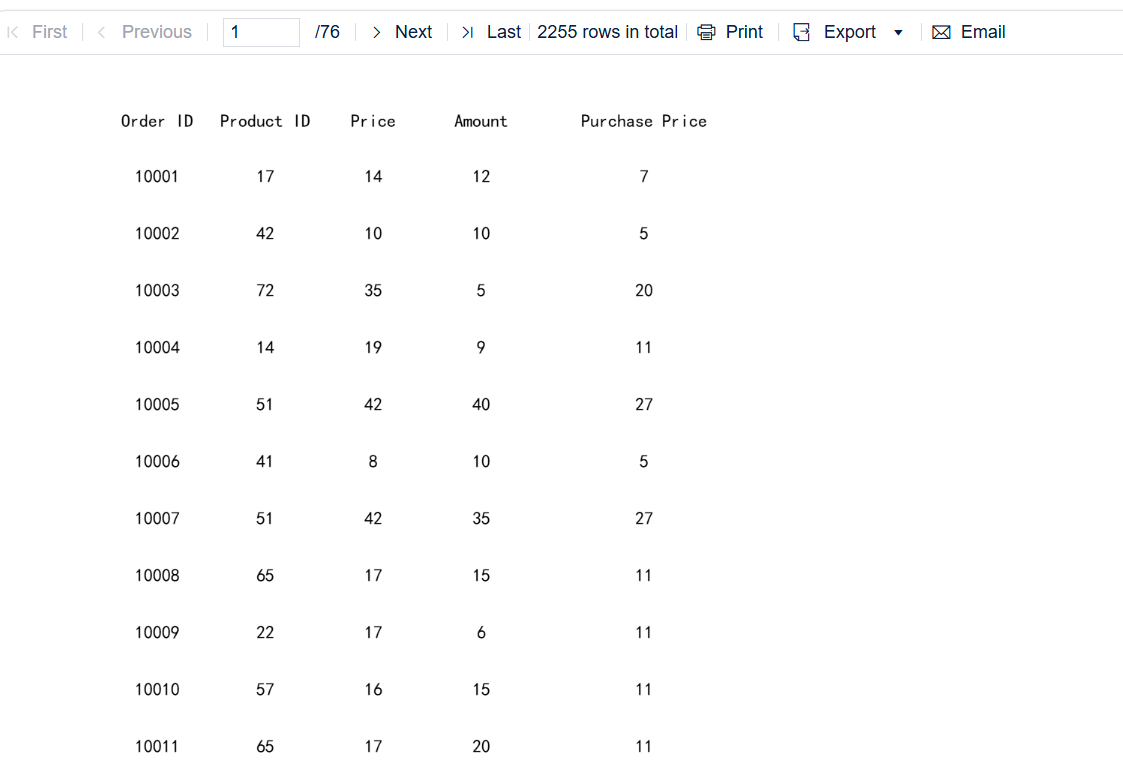
Task: Click Amount 40 in order 10005
Action: pyautogui.click(x=481, y=404)
